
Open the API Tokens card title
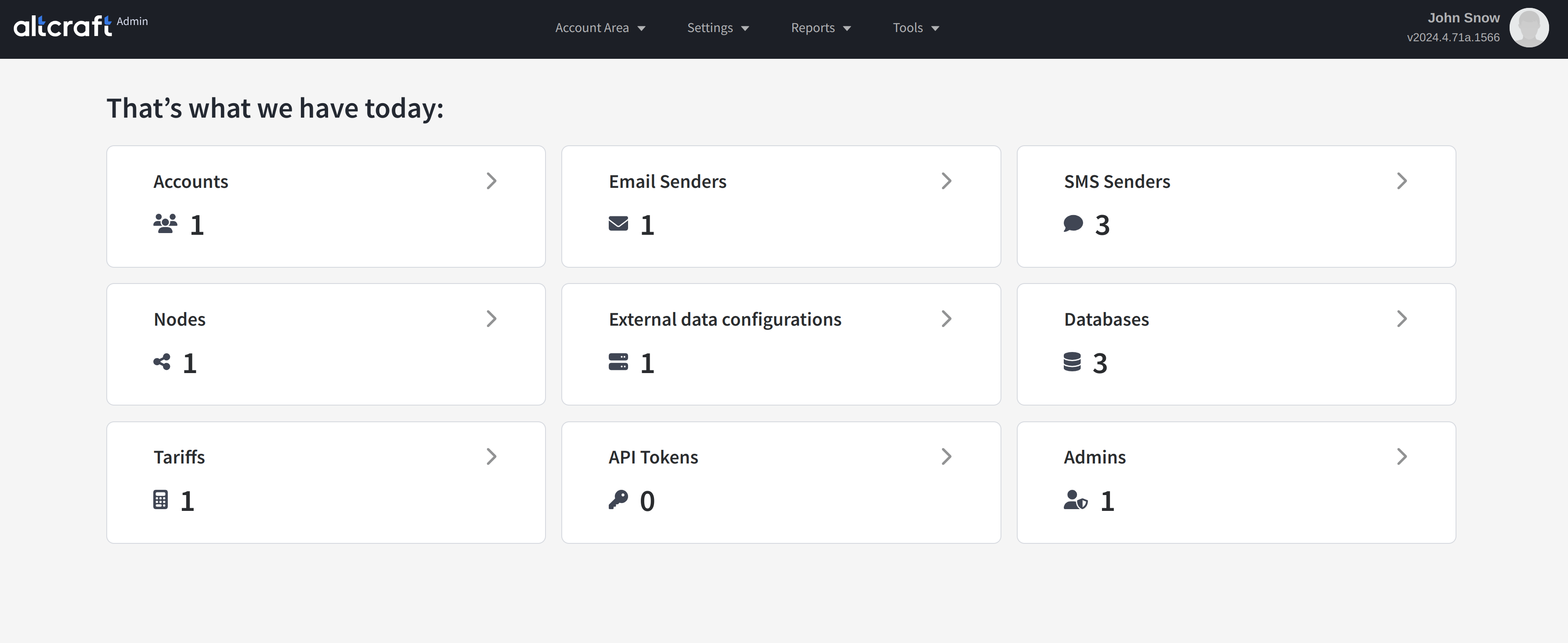coord(653,457)
